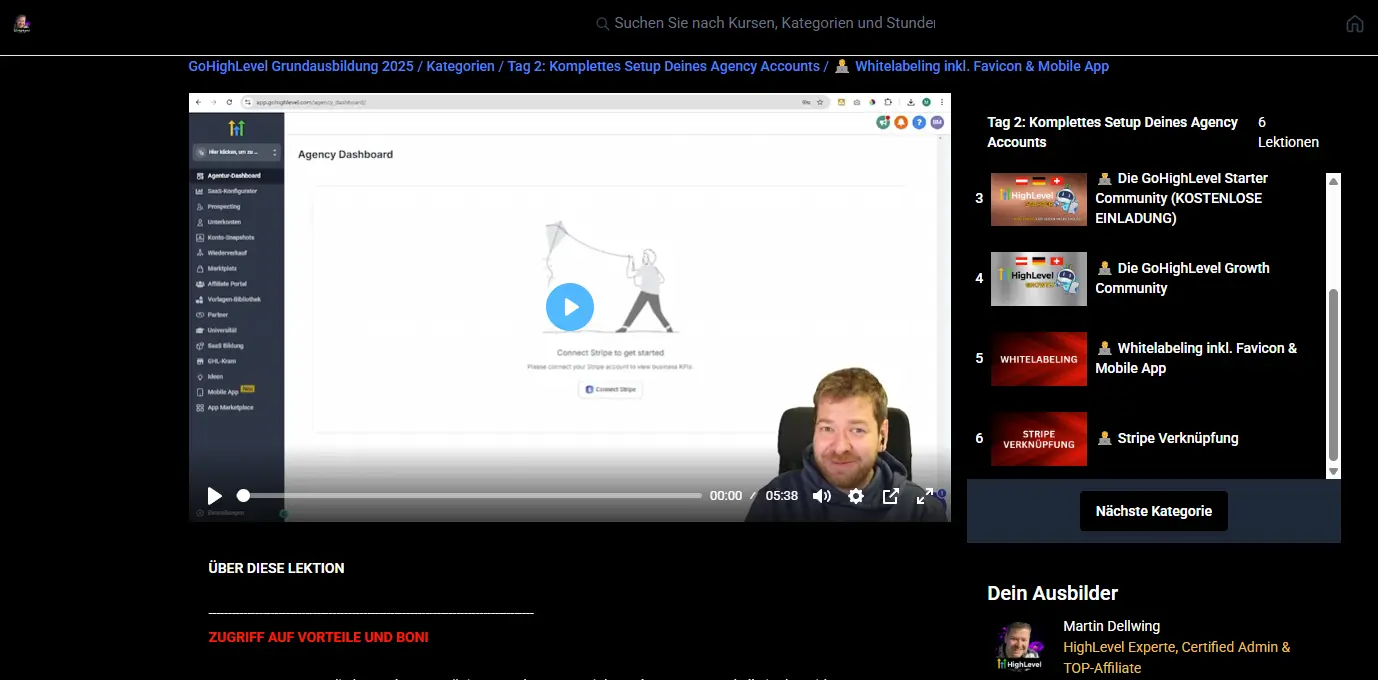Click the lesson list scrollbar up arrow

(x=1333, y=181)
